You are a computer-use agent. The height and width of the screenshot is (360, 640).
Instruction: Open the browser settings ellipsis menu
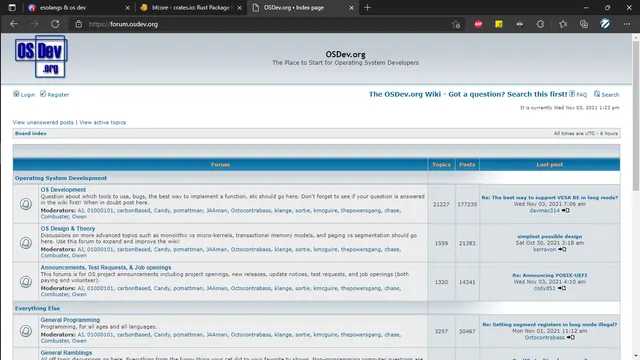pyautogui.click(x=627, y=24)
